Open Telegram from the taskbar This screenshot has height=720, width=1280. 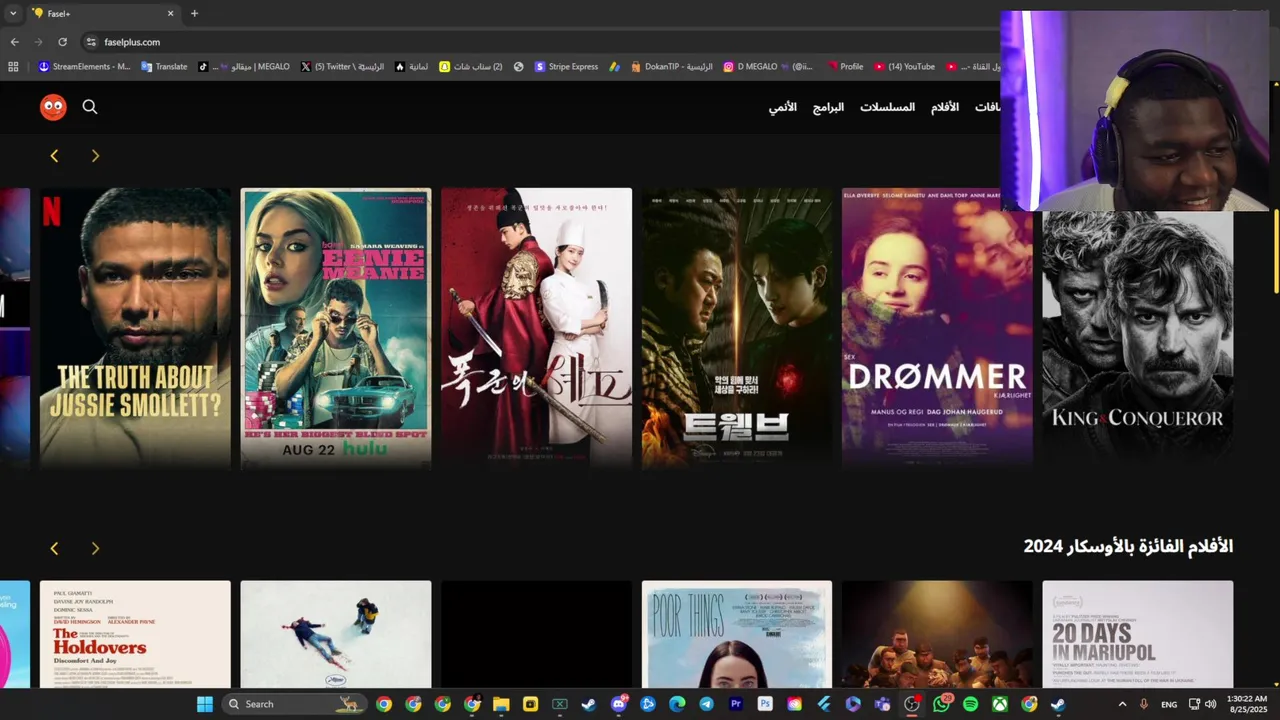click(707, 704)
